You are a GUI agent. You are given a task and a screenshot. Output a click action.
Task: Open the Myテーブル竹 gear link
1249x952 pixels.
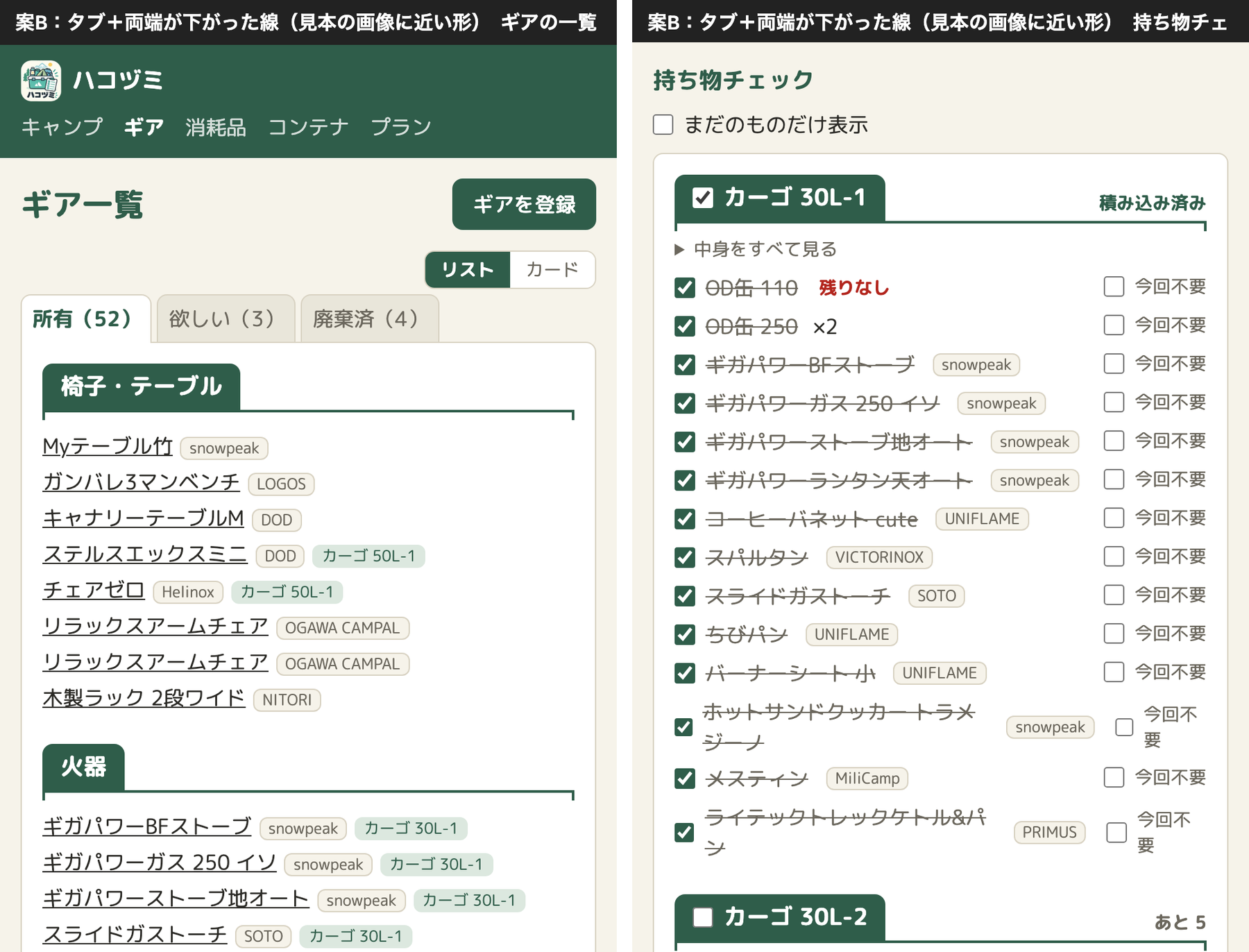point(108,446)
